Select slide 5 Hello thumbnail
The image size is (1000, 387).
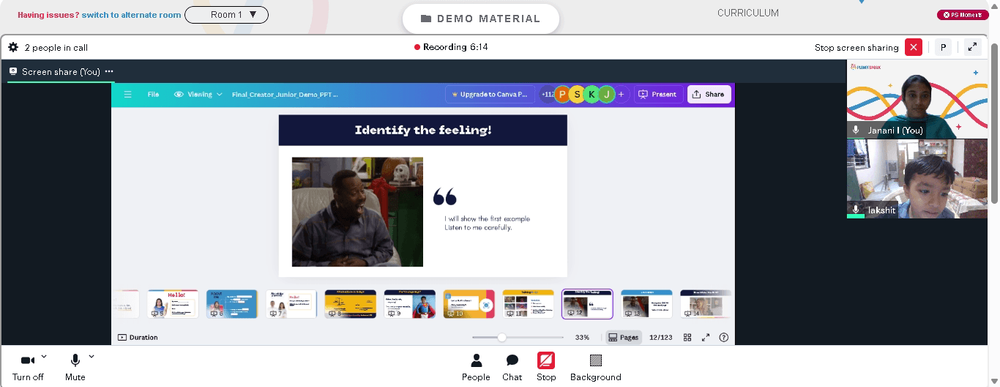[173, 304]
